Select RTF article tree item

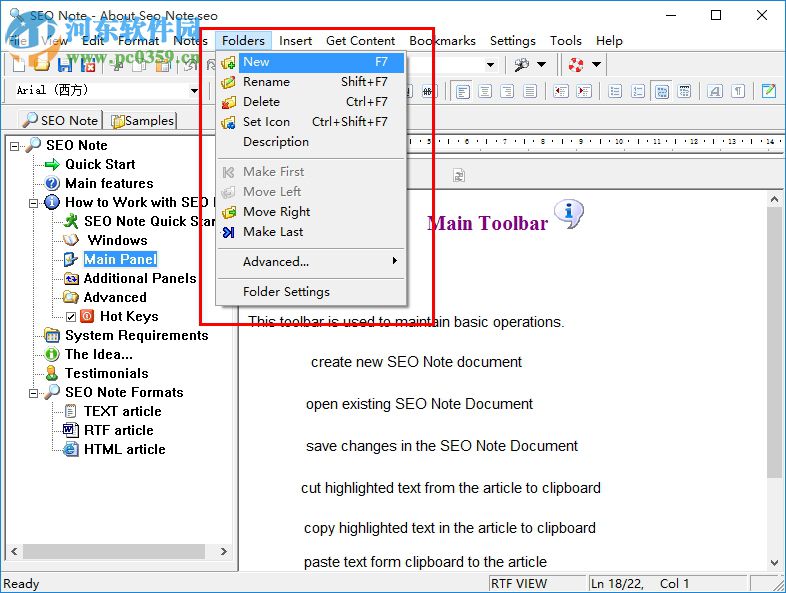pyautogui.click(x=118, y=431)
